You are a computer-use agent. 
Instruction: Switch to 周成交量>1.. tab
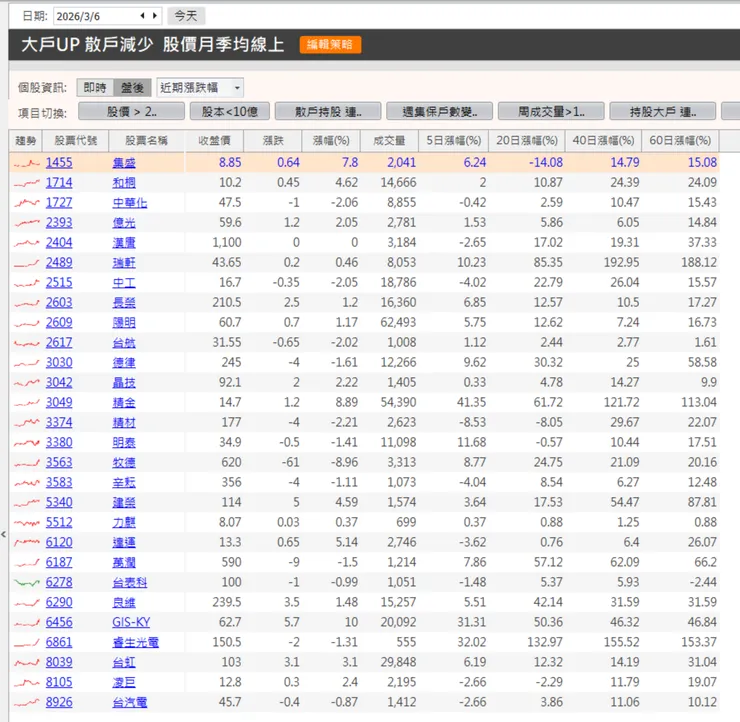point(551,112)
